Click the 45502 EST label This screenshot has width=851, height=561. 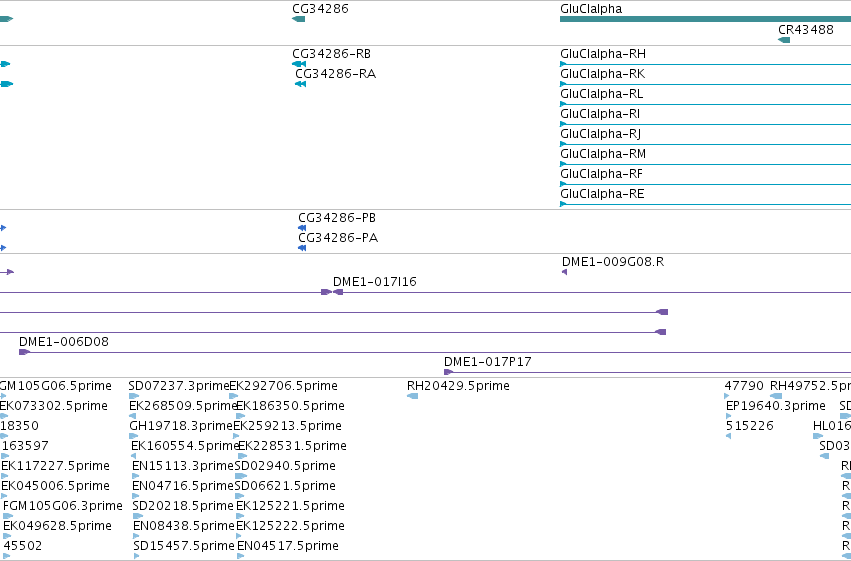tap(23, 546)
